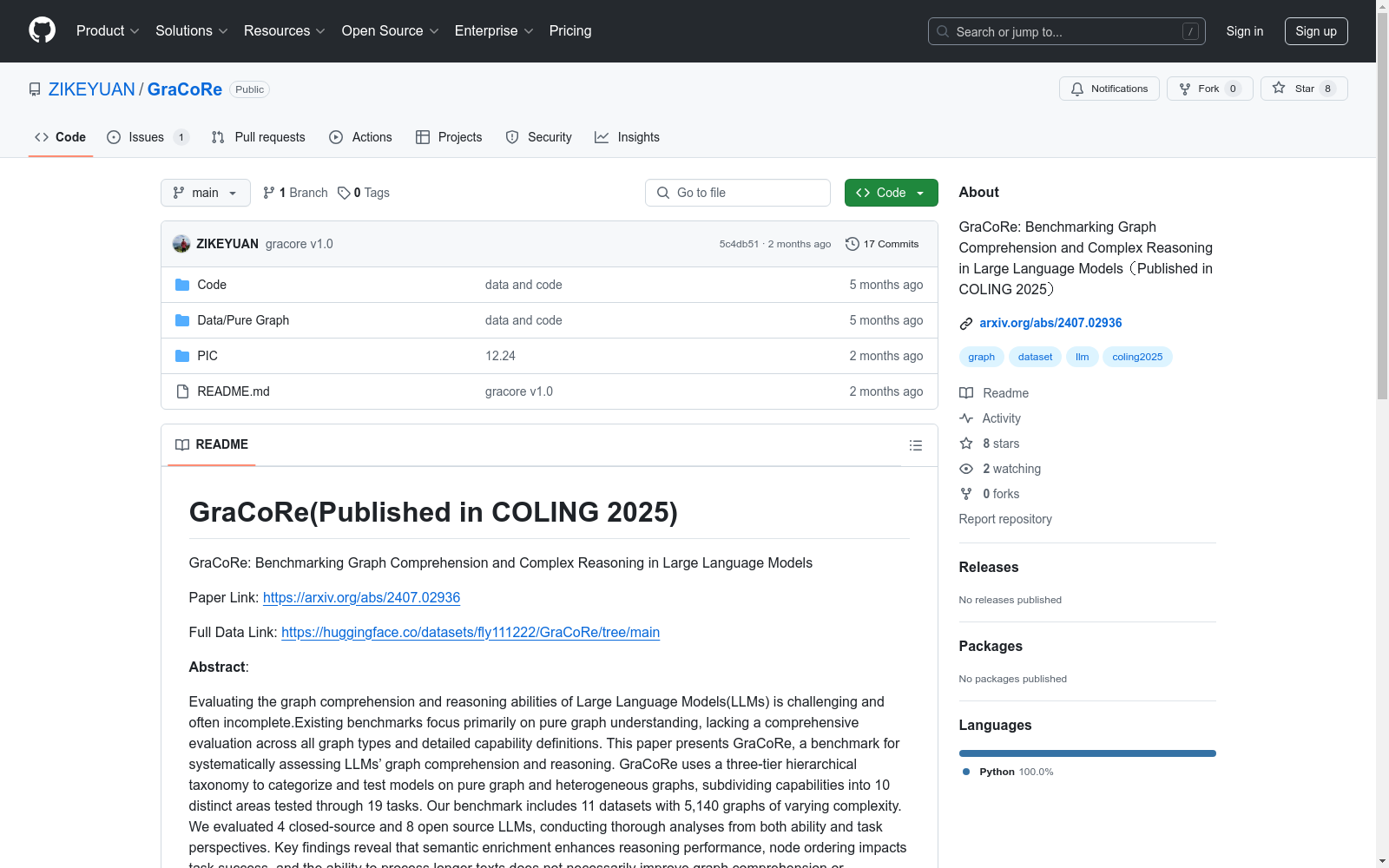1389x868 pixels.
Task: Click the tag icon beside 0 Tags
Action: point(344,193)
